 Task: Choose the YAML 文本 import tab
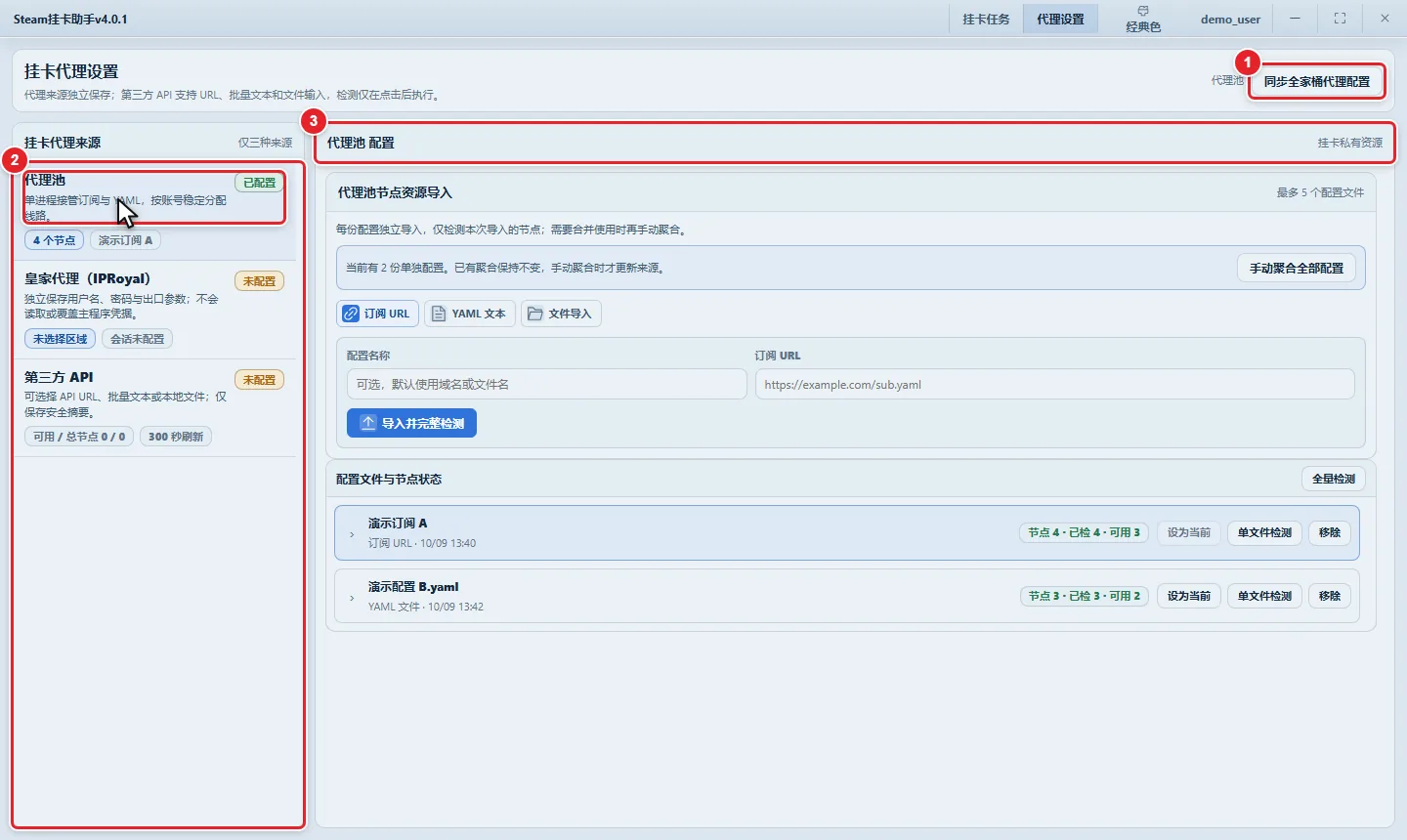(469, 314)
